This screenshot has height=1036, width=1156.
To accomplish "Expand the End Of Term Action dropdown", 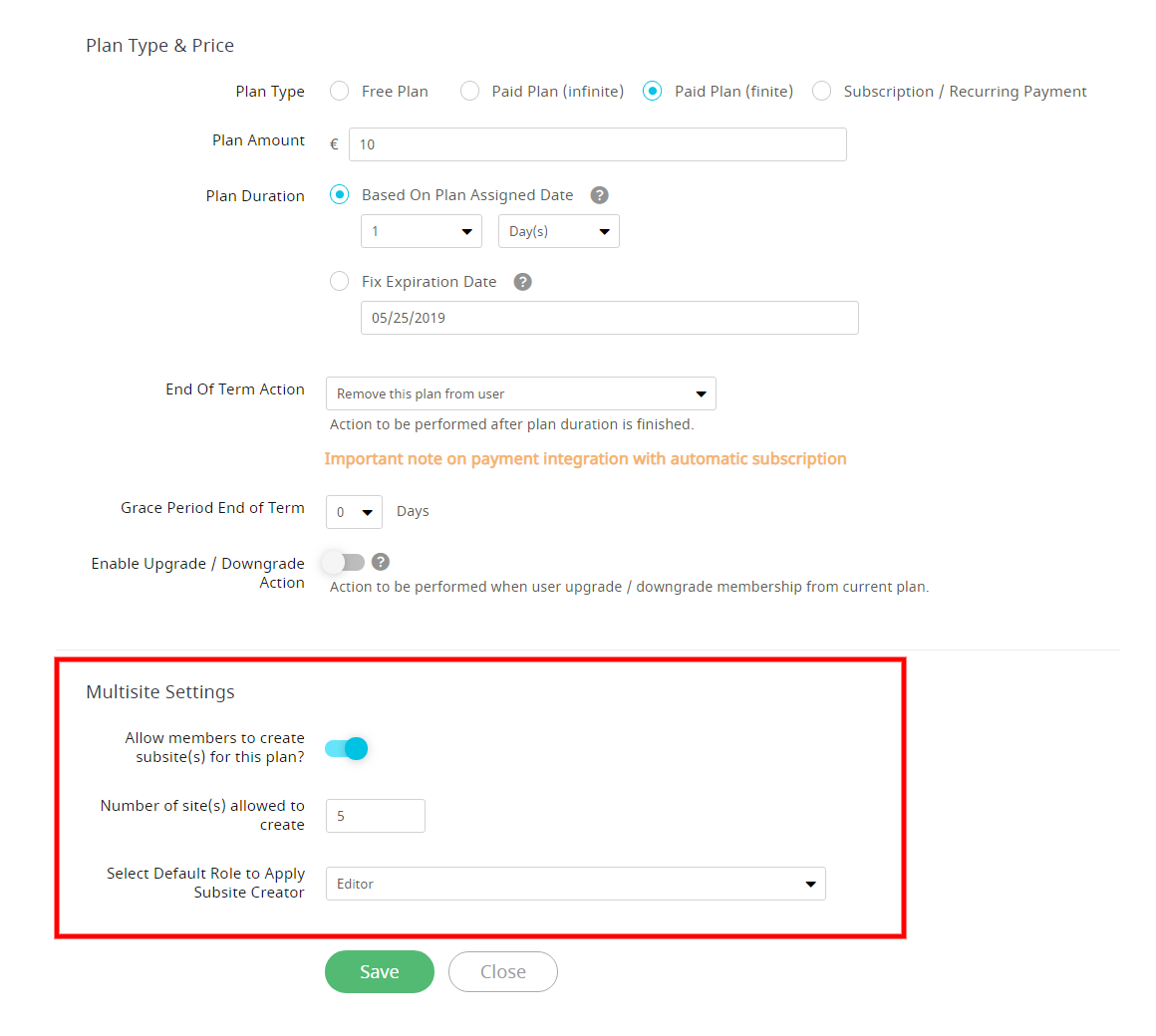I will coord(520,393).
